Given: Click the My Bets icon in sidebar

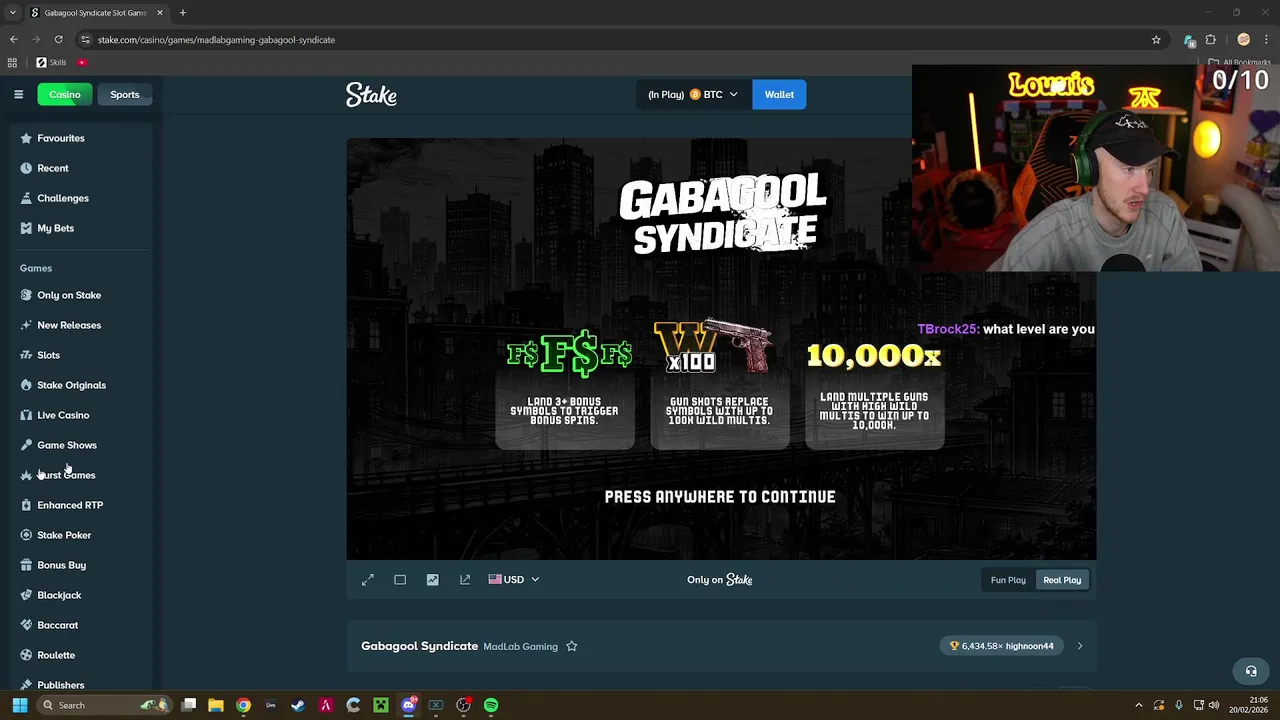Looking at the screenshot, I should click(26, 228).
